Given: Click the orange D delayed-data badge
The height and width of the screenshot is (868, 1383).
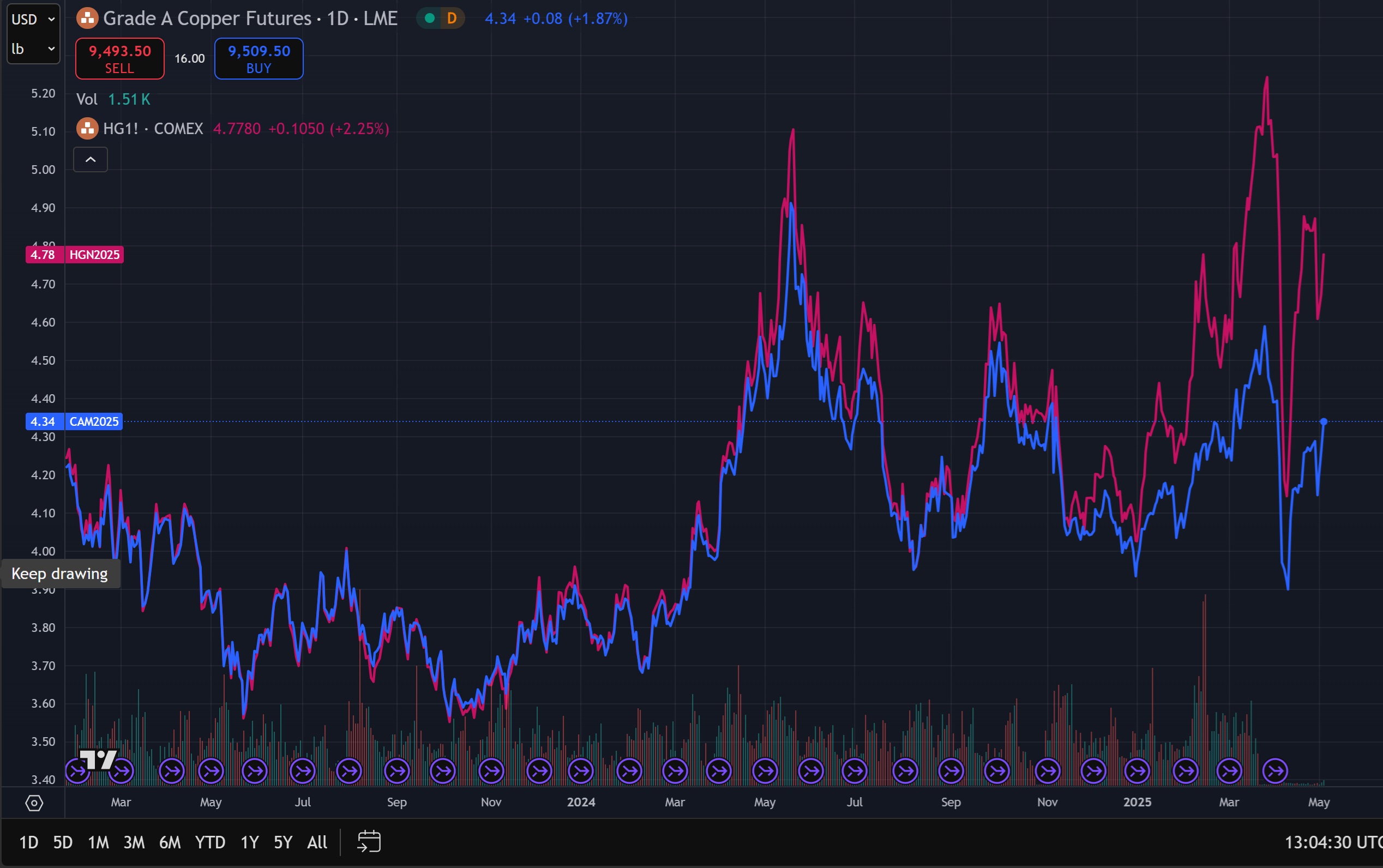Looking at the screenshot, I should tap(453, 19).
